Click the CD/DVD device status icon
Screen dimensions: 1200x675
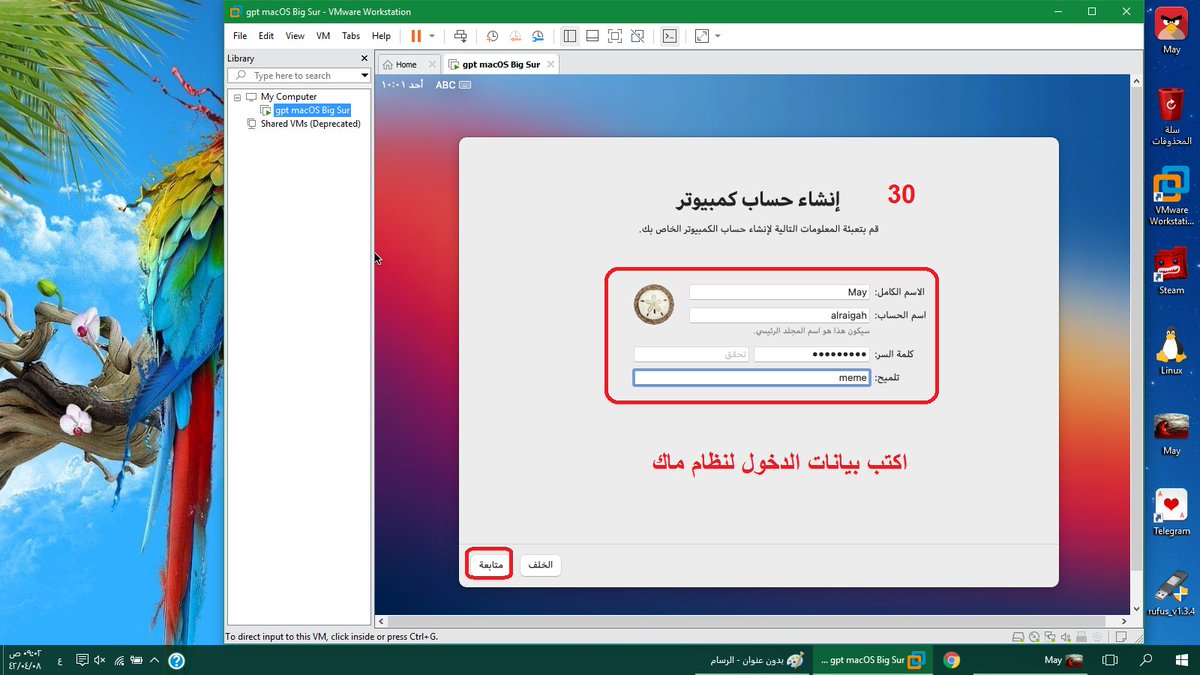point(1034,636)
